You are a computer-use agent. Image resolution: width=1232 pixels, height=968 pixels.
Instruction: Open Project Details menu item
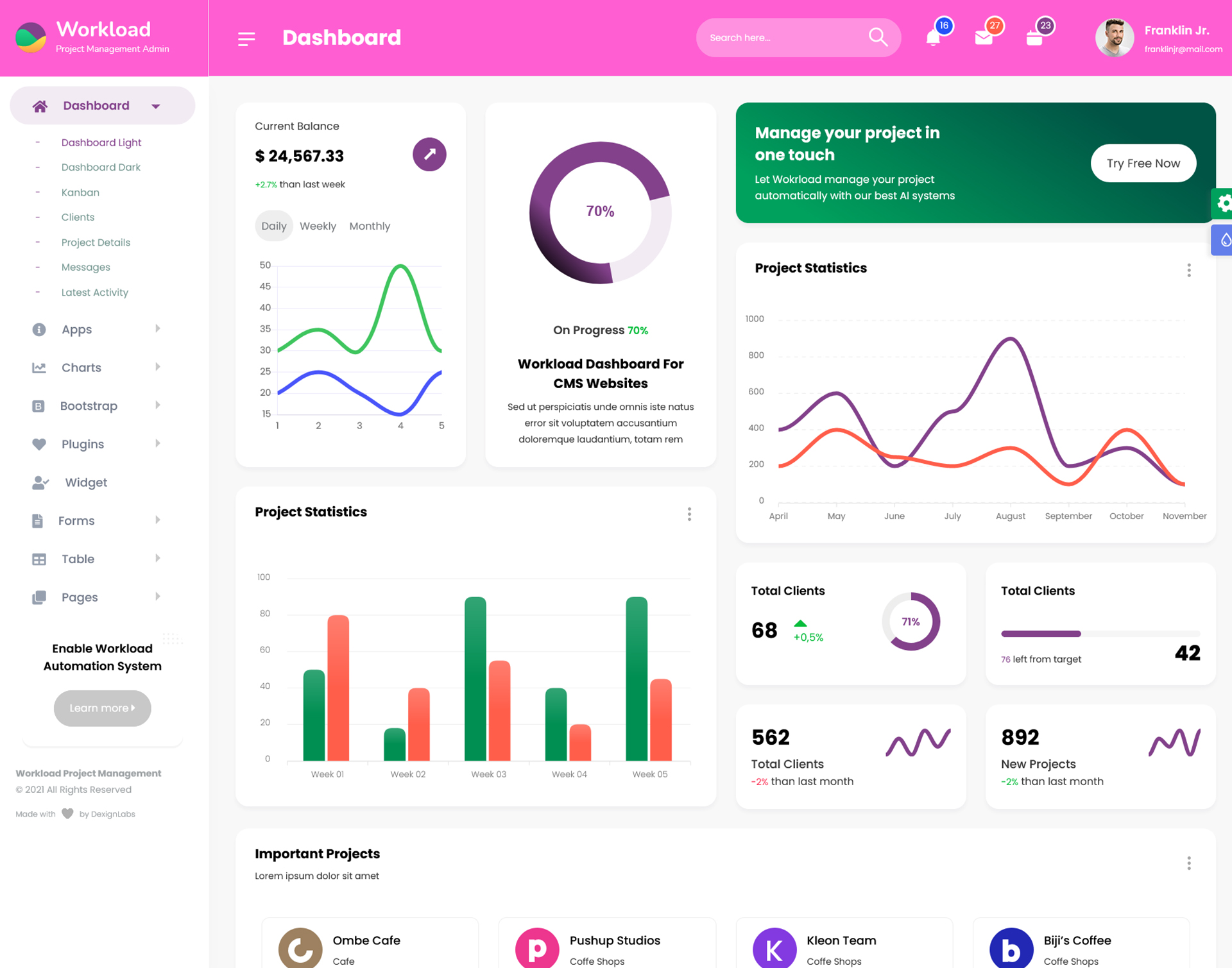coord(96,242)
